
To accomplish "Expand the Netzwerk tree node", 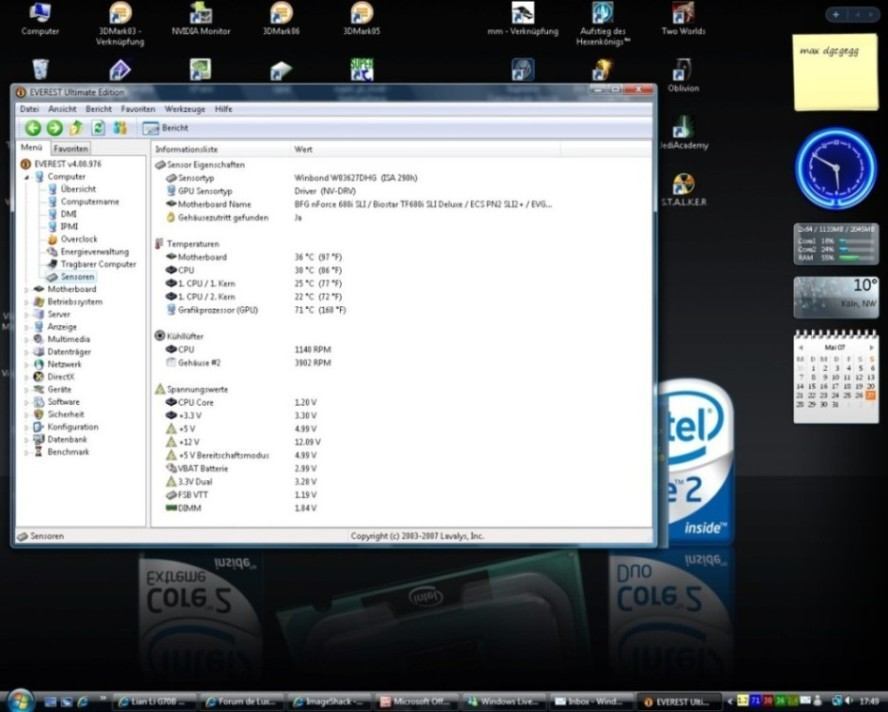I will [27, 364].
